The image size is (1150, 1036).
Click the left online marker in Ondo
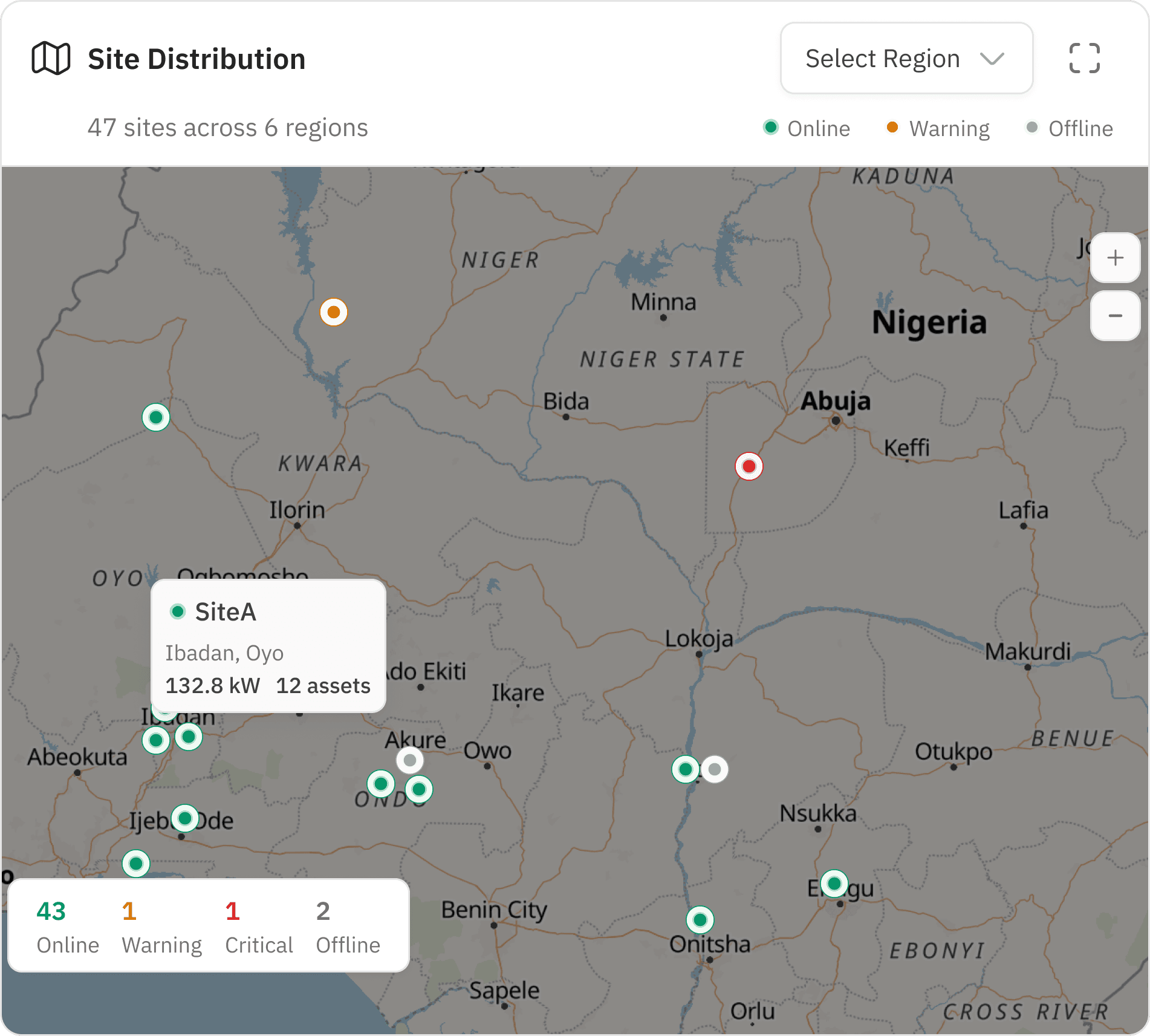coord(381,784)
